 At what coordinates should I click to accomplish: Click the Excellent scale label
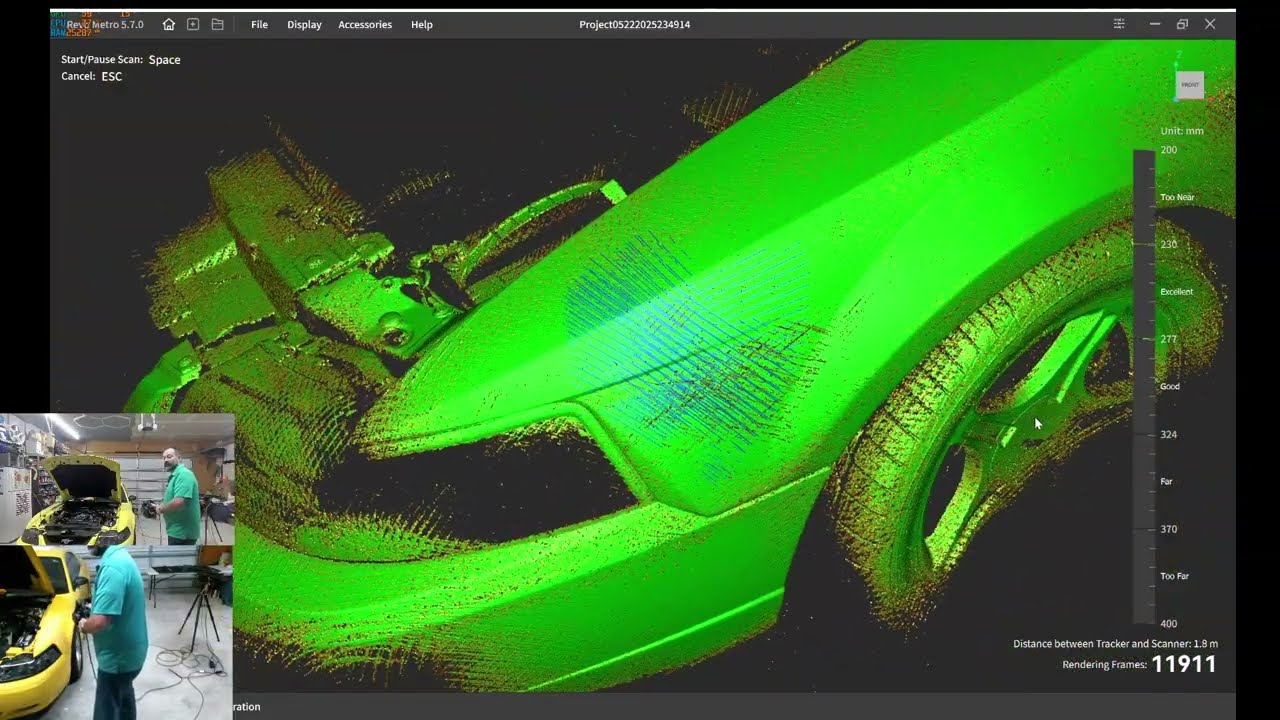click(x=1176, y=292)
